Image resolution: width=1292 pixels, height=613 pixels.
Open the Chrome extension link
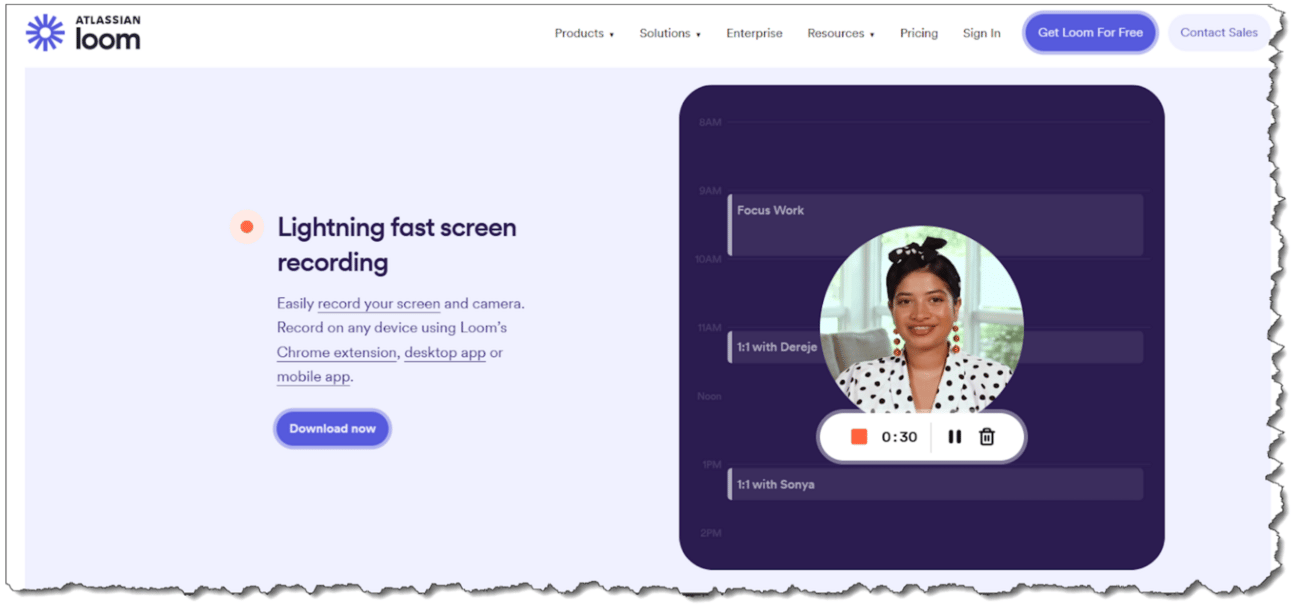[x=337, y=352]
